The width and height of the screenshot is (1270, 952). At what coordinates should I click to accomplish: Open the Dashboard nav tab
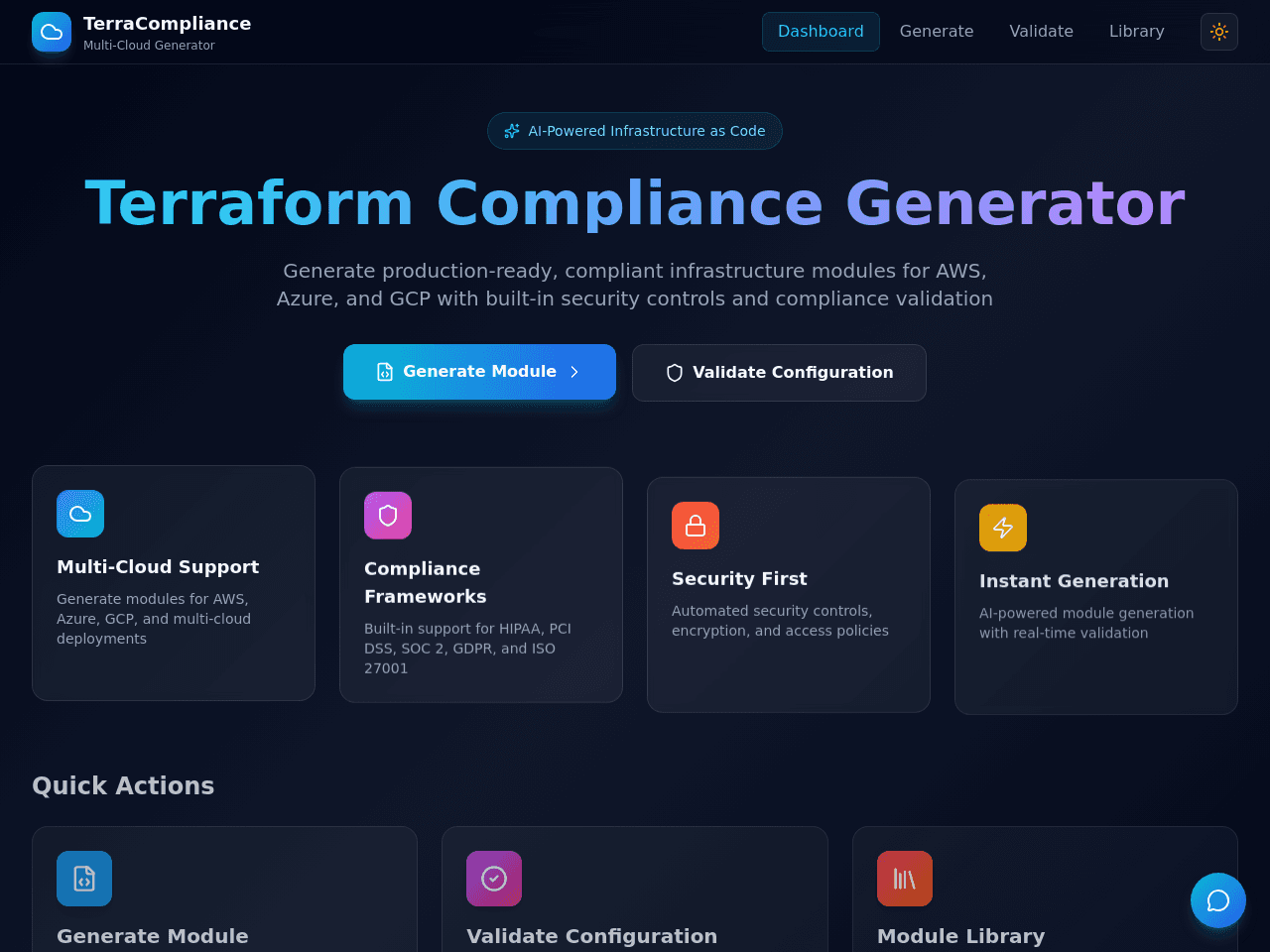pos(821,32)
